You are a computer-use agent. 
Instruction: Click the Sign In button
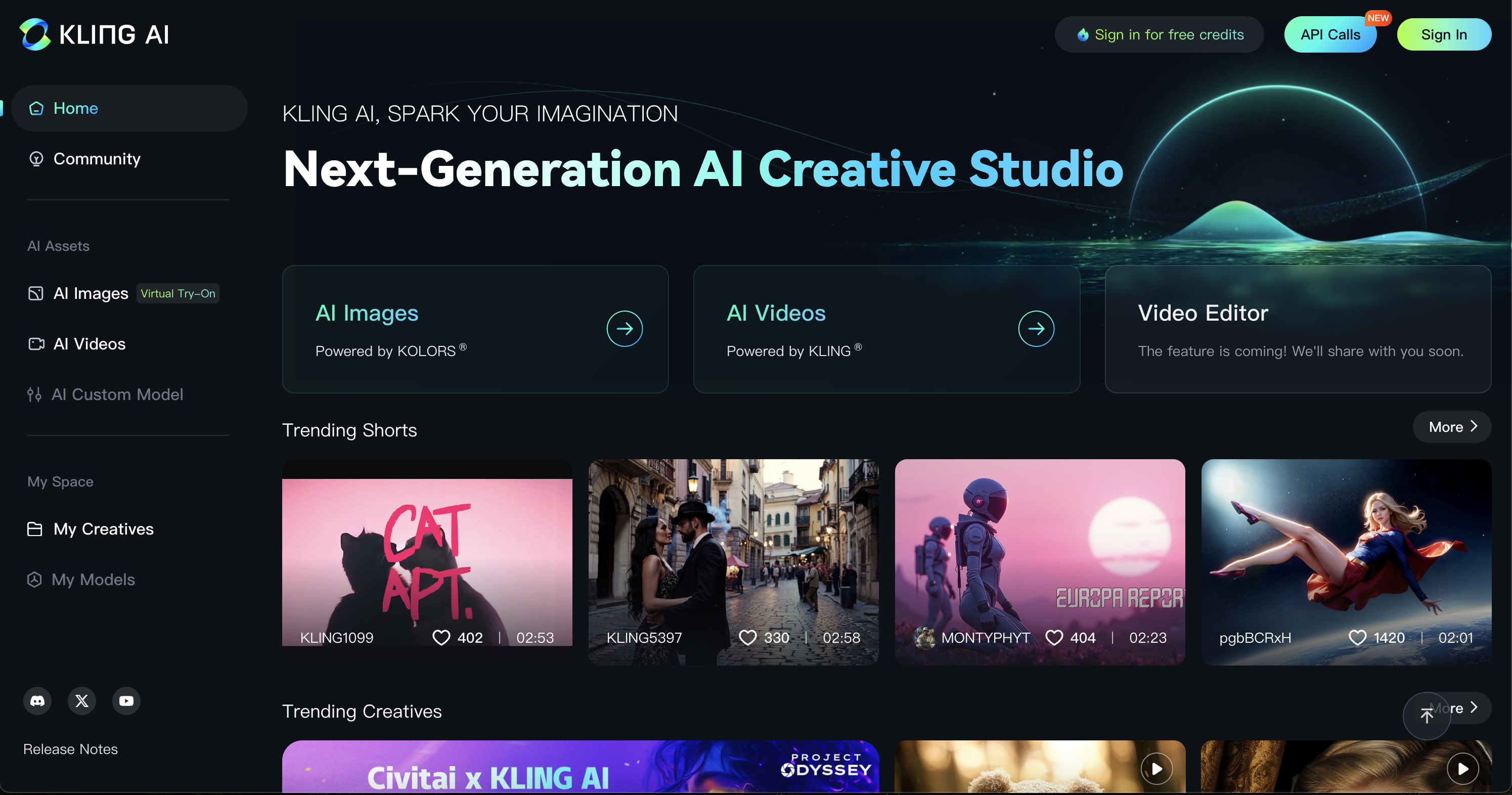point(1443,34)
